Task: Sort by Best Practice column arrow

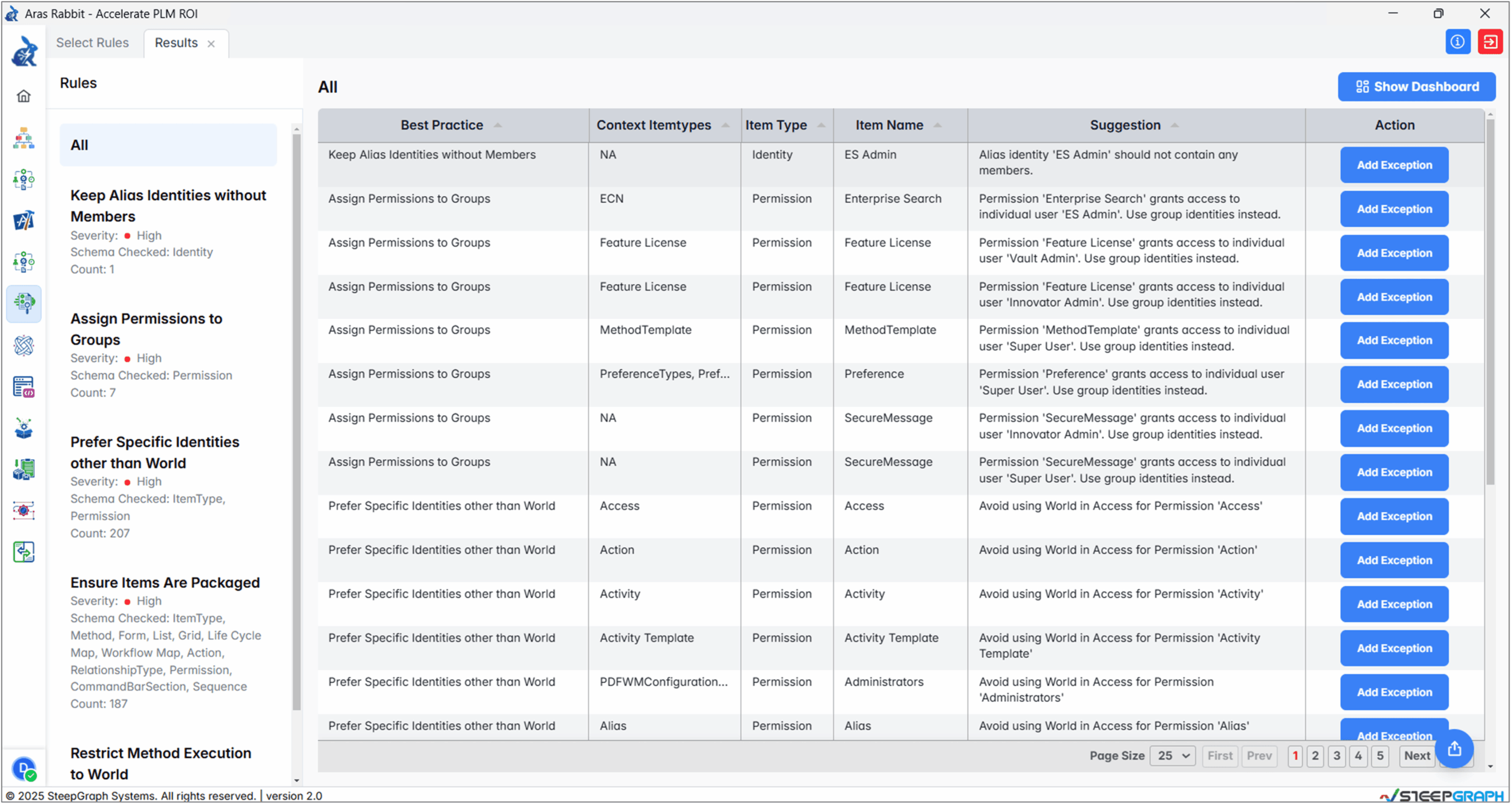Action: click(498, 125)
